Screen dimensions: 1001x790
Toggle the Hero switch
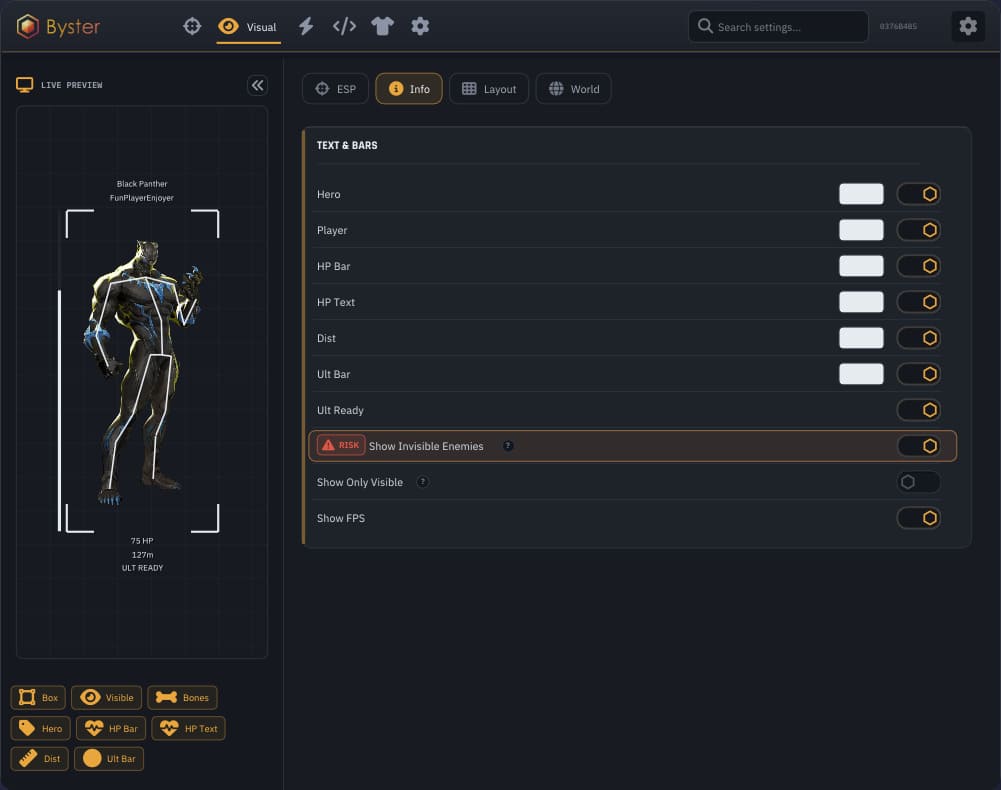[x=919, y=194]
